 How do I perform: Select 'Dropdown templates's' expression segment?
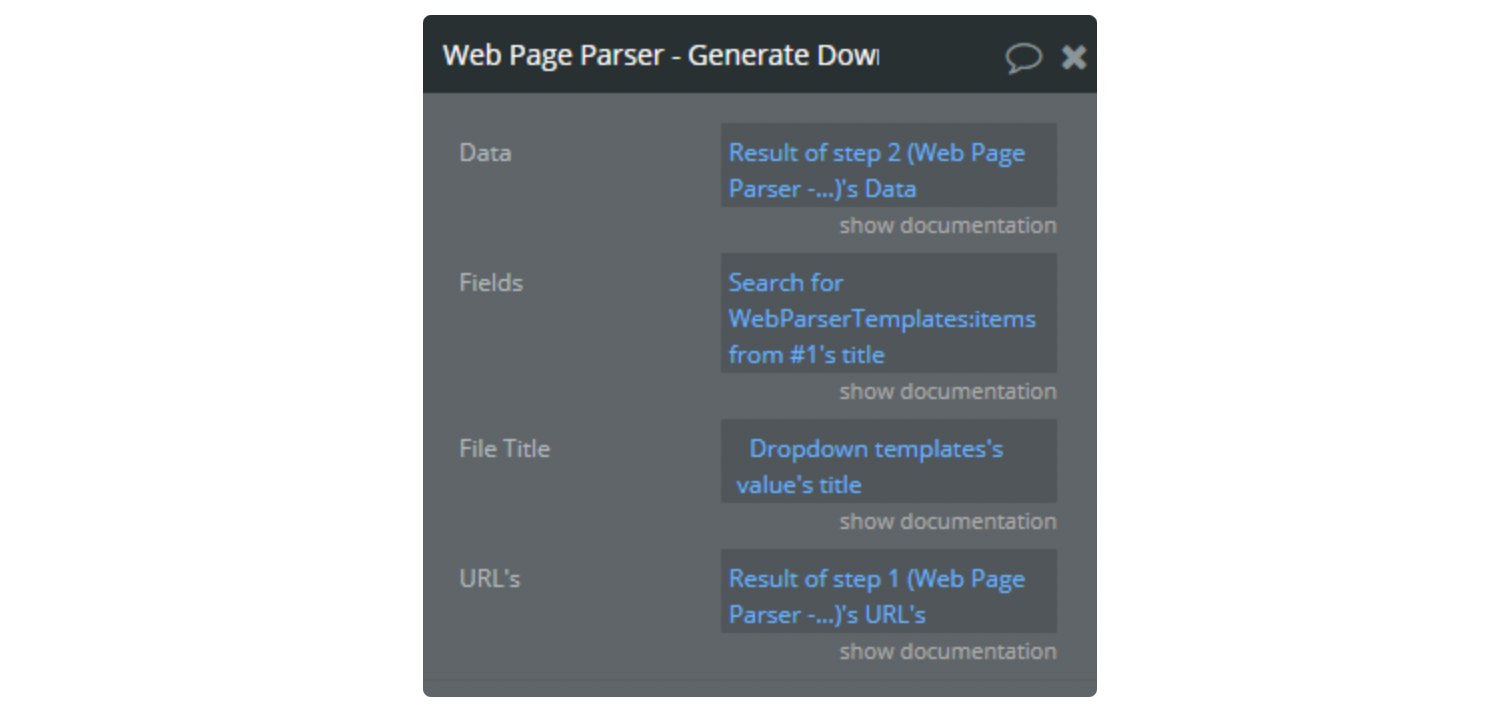click(x=876, y=449)
